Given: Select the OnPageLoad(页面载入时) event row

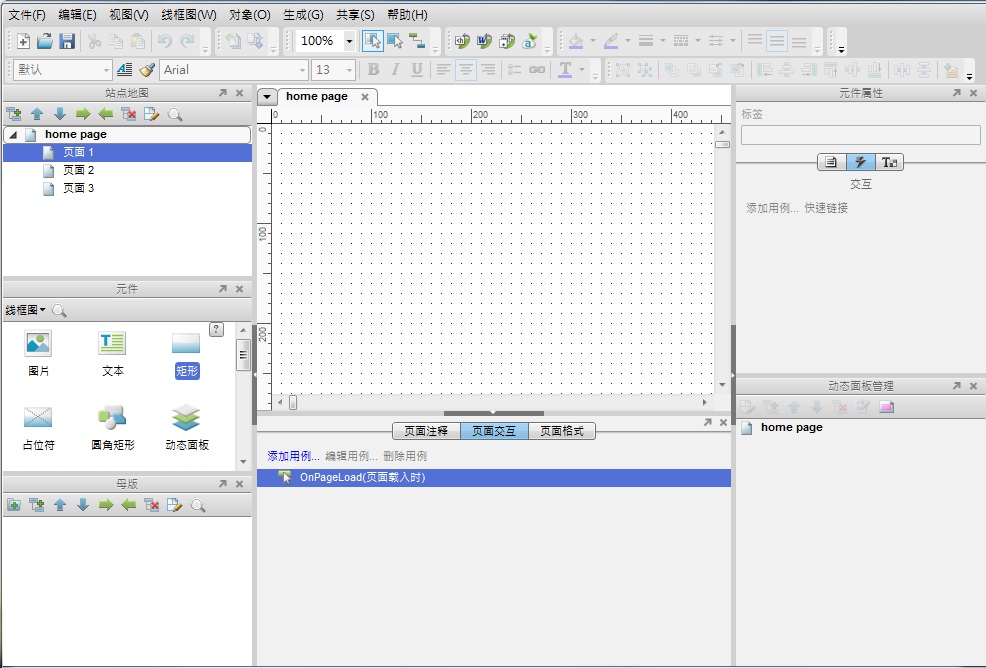Looking at the screenshot, I should [494, 477].
